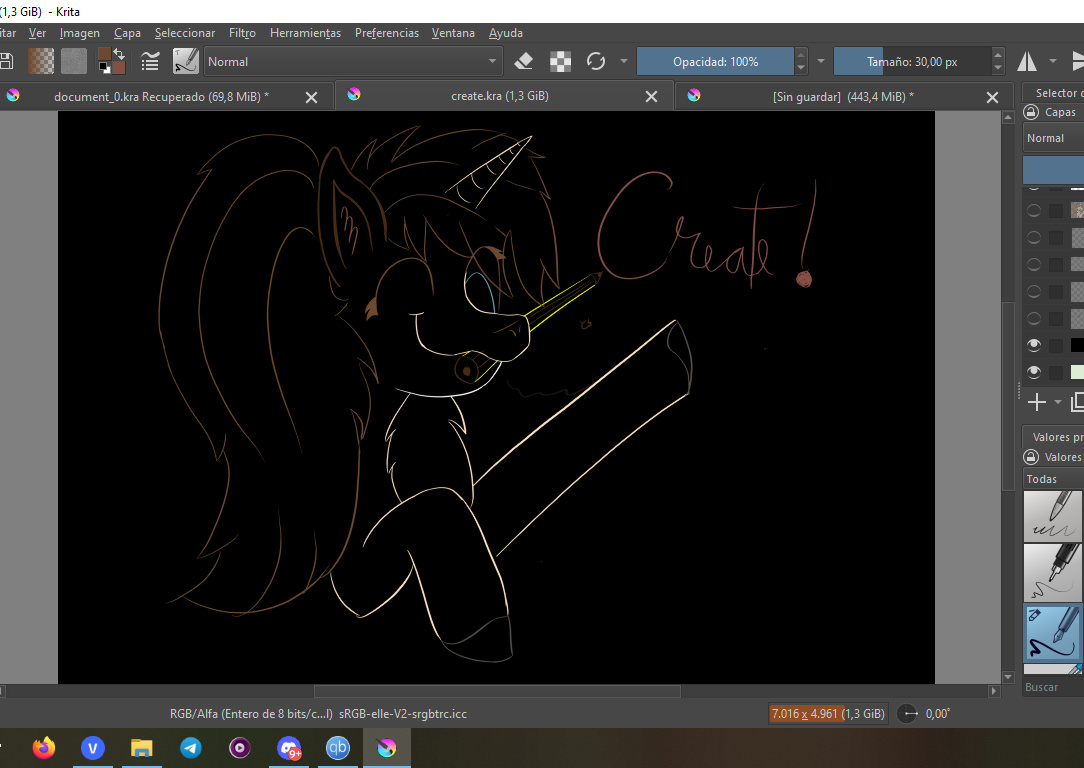1084x768 pixels.
Task: Click the duplicate layer icon beside the plus
Action: coord(1076,402)
